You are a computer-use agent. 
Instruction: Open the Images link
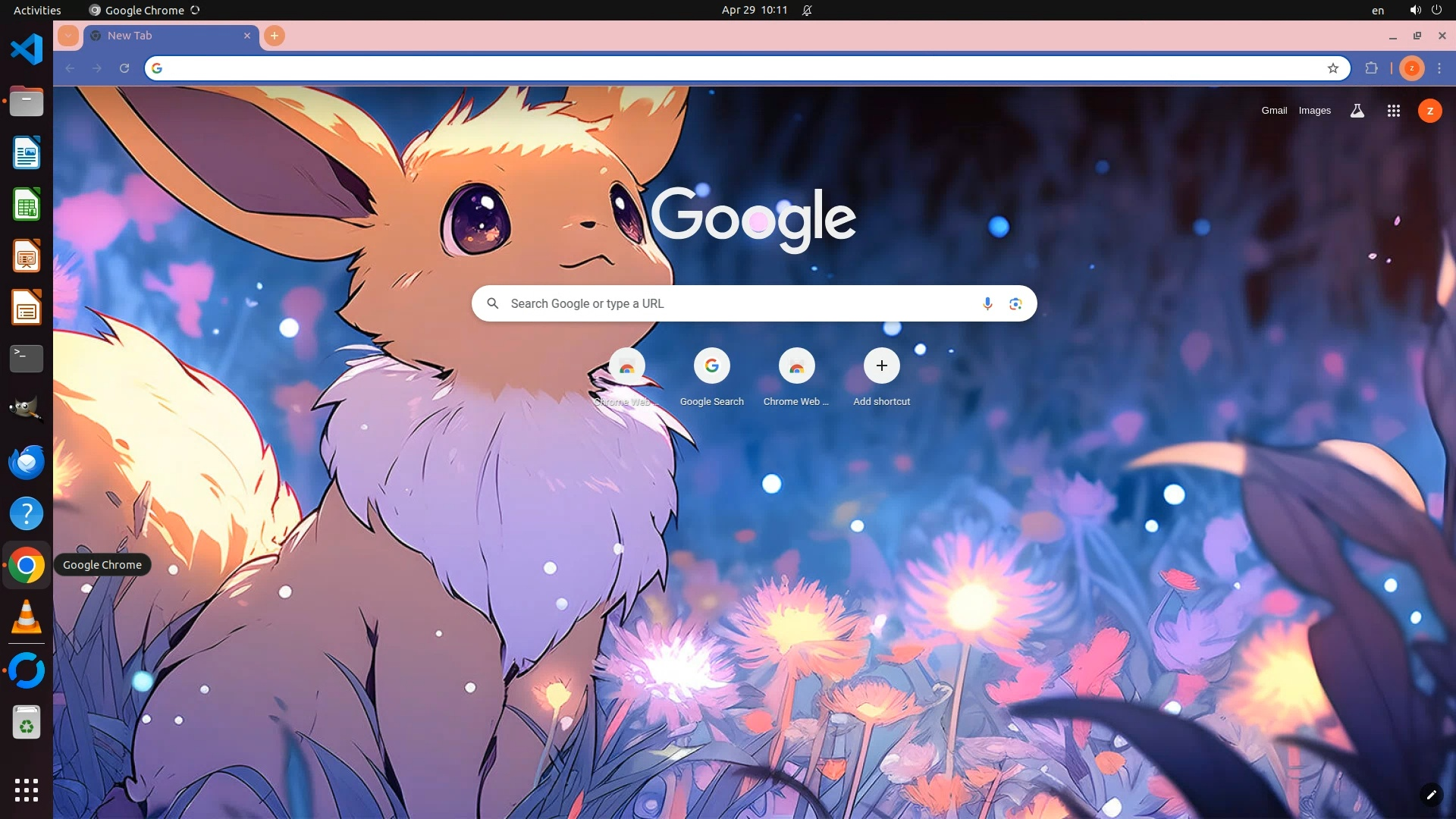pos(1314,111)
